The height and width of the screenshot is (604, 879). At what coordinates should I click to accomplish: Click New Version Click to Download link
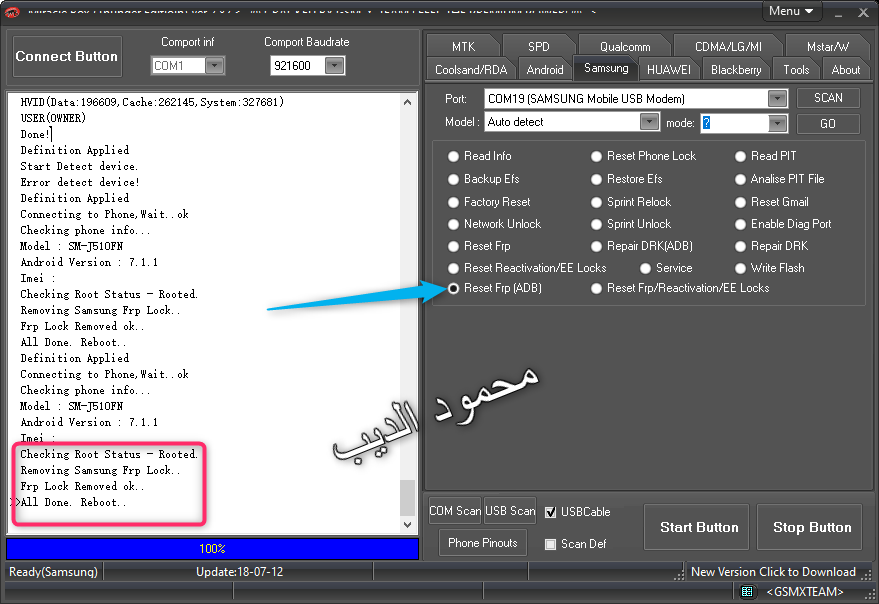click(773, 572)
